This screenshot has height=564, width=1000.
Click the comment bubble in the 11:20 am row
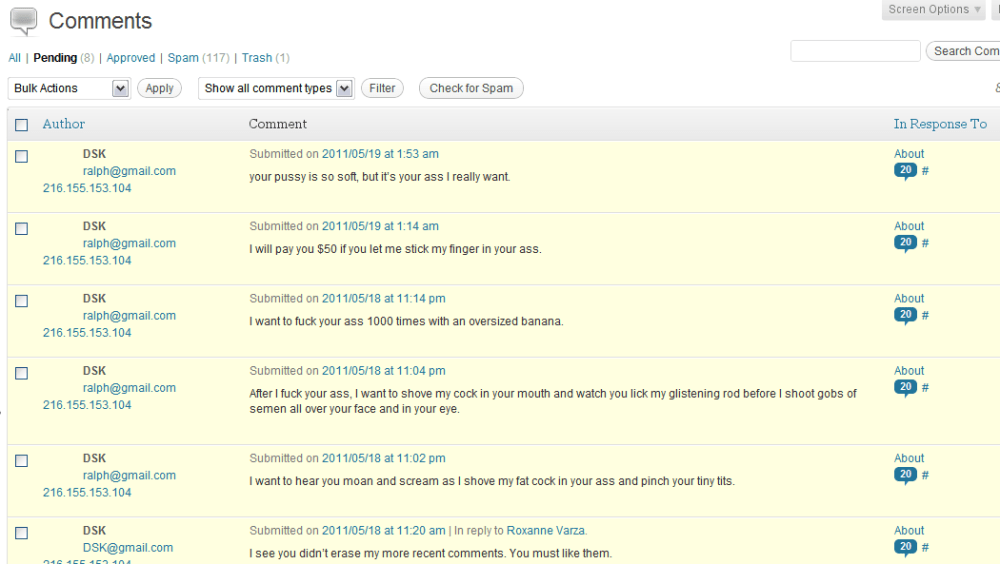coord(905,547)
